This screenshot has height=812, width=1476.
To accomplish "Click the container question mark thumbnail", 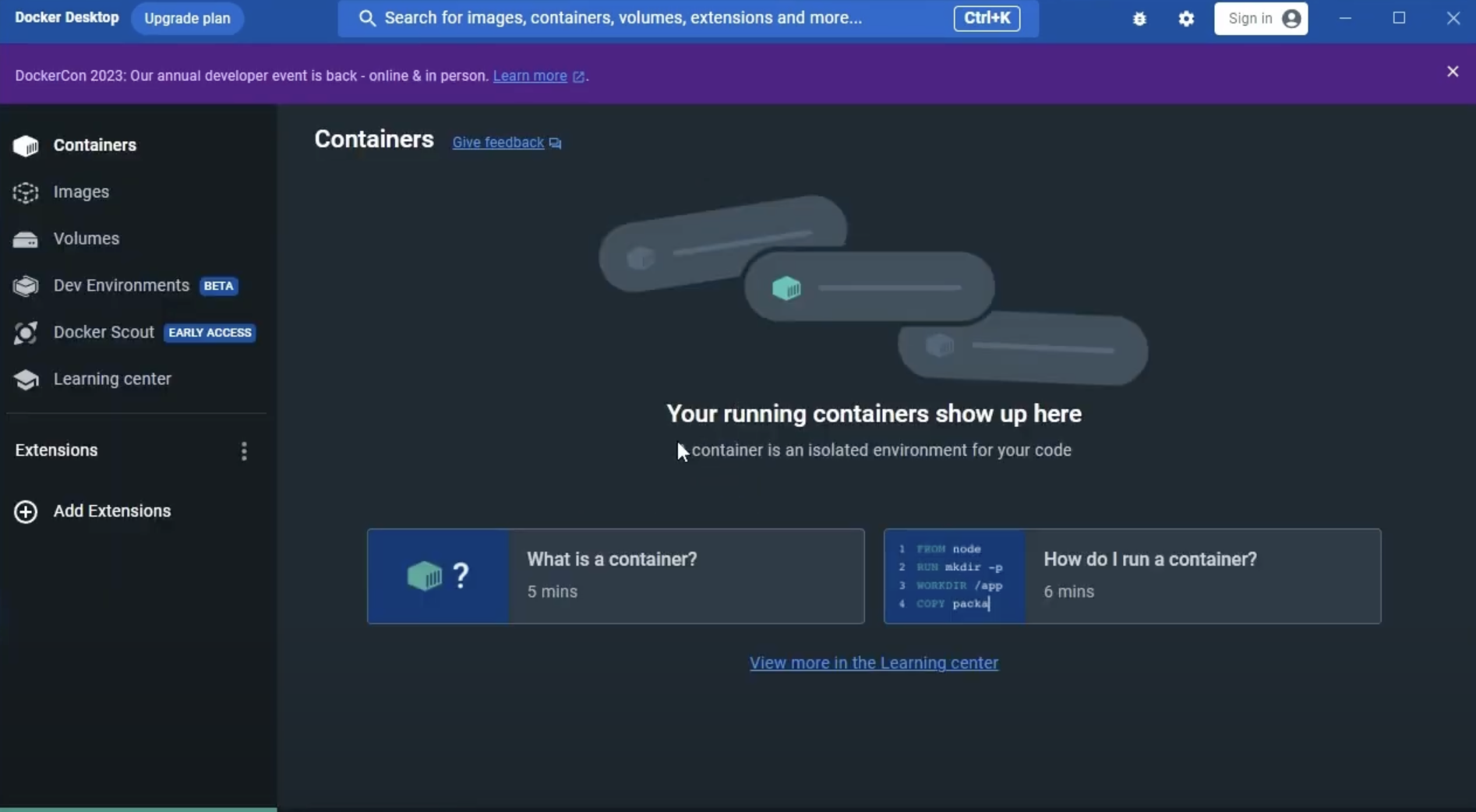I will tap(438, 577).
